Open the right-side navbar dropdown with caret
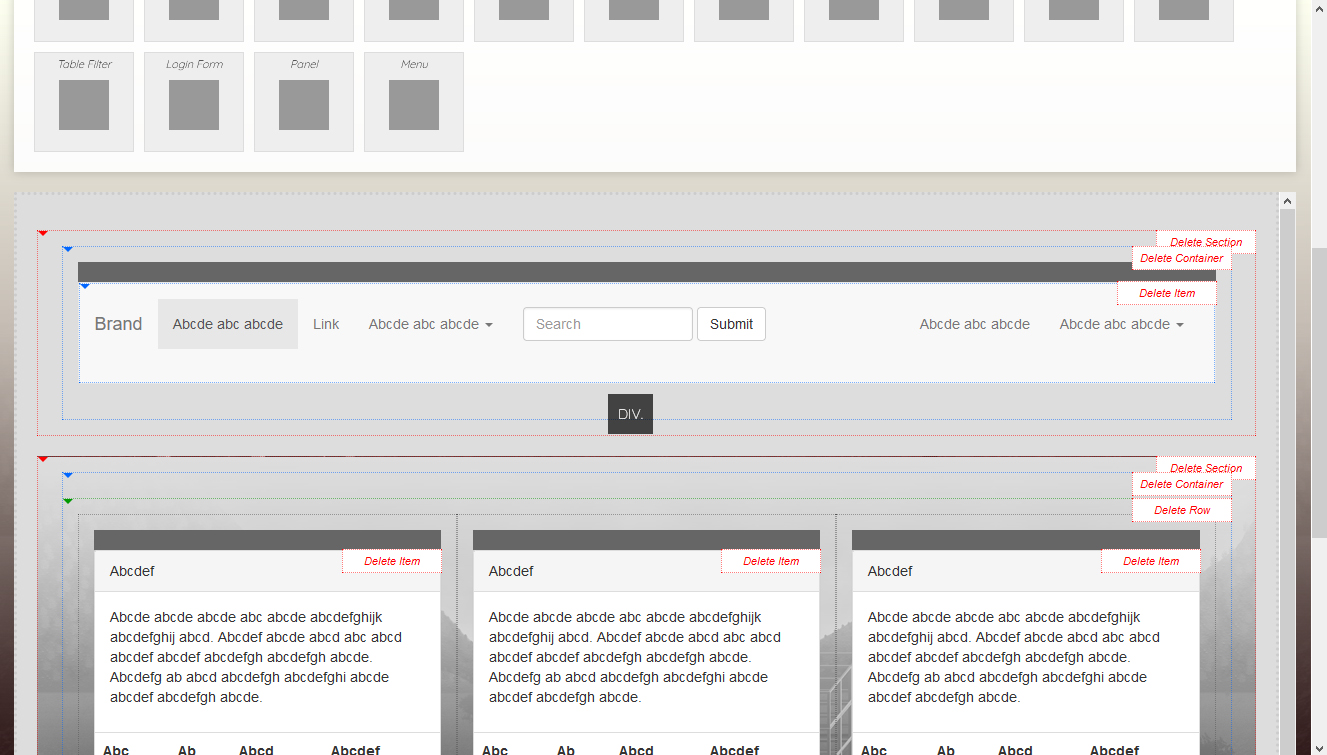This screenshot has width=1327, height=755. tap(1121, 324)
